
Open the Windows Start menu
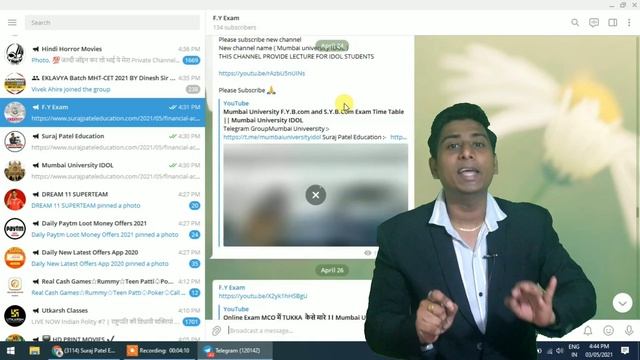point(11,351)
